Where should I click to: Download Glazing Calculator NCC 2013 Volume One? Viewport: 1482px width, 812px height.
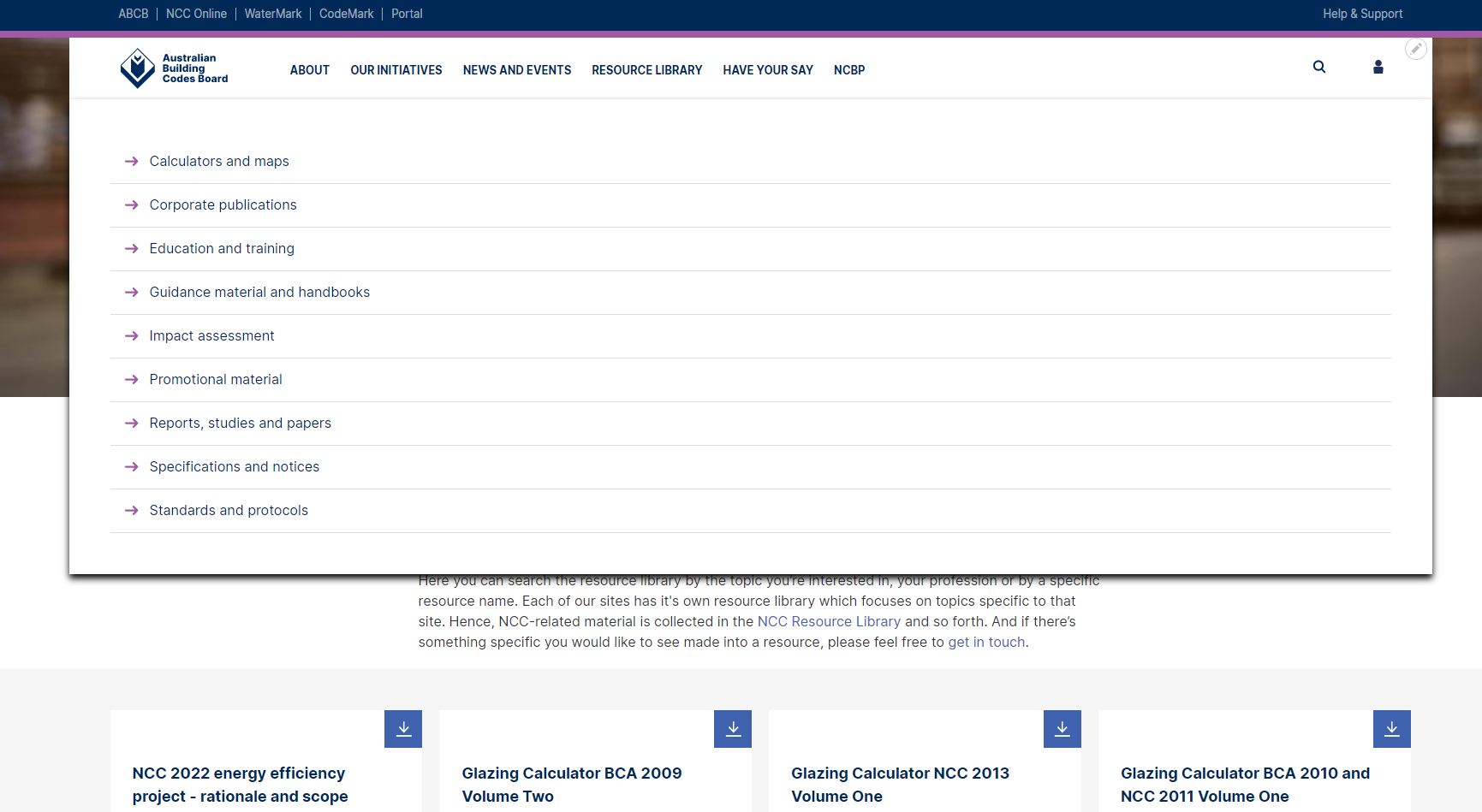[x=1062, y=728]
